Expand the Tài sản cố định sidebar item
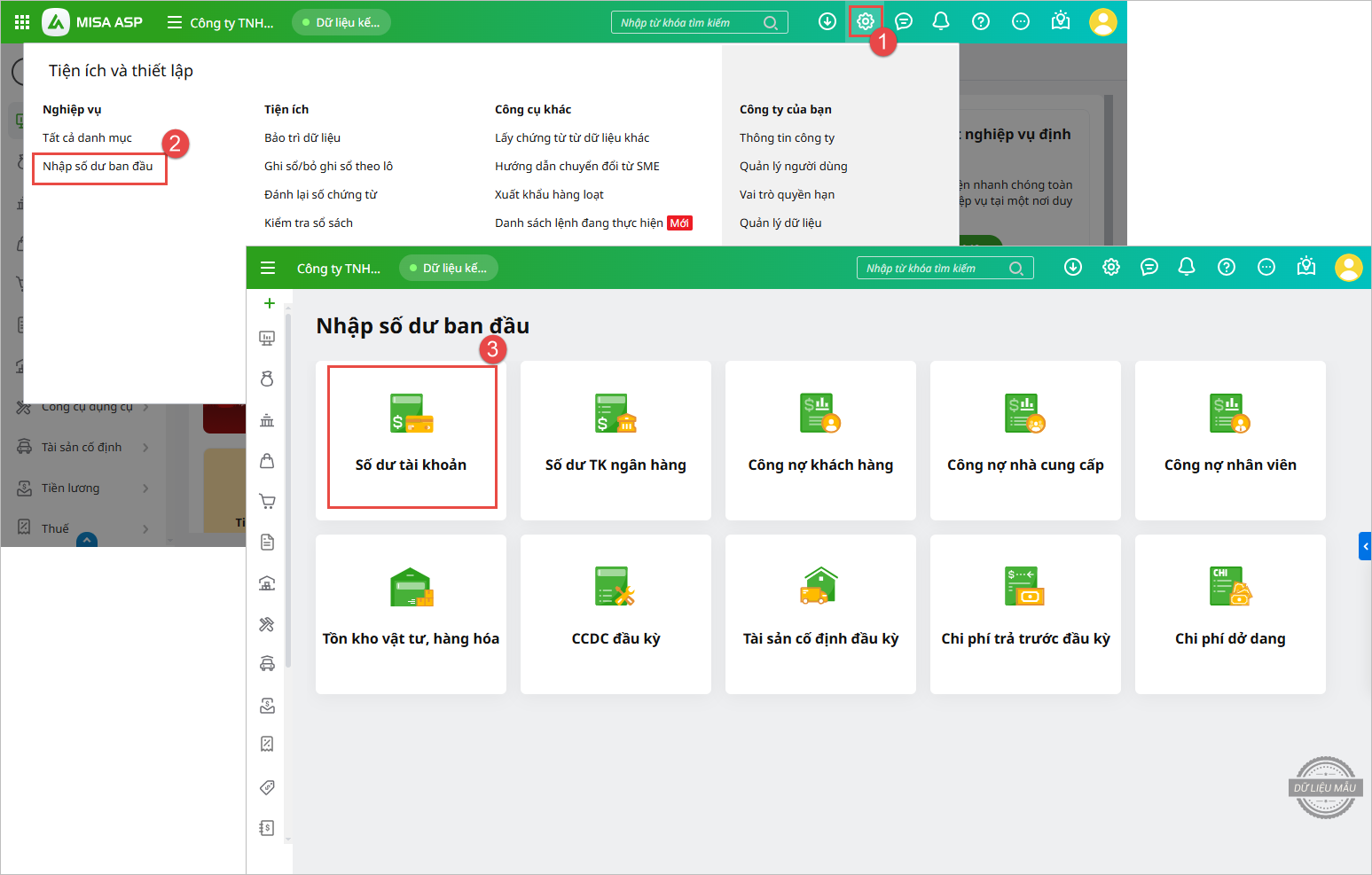This screenshot has height=875, width=1372. click(x=82, y=448)
